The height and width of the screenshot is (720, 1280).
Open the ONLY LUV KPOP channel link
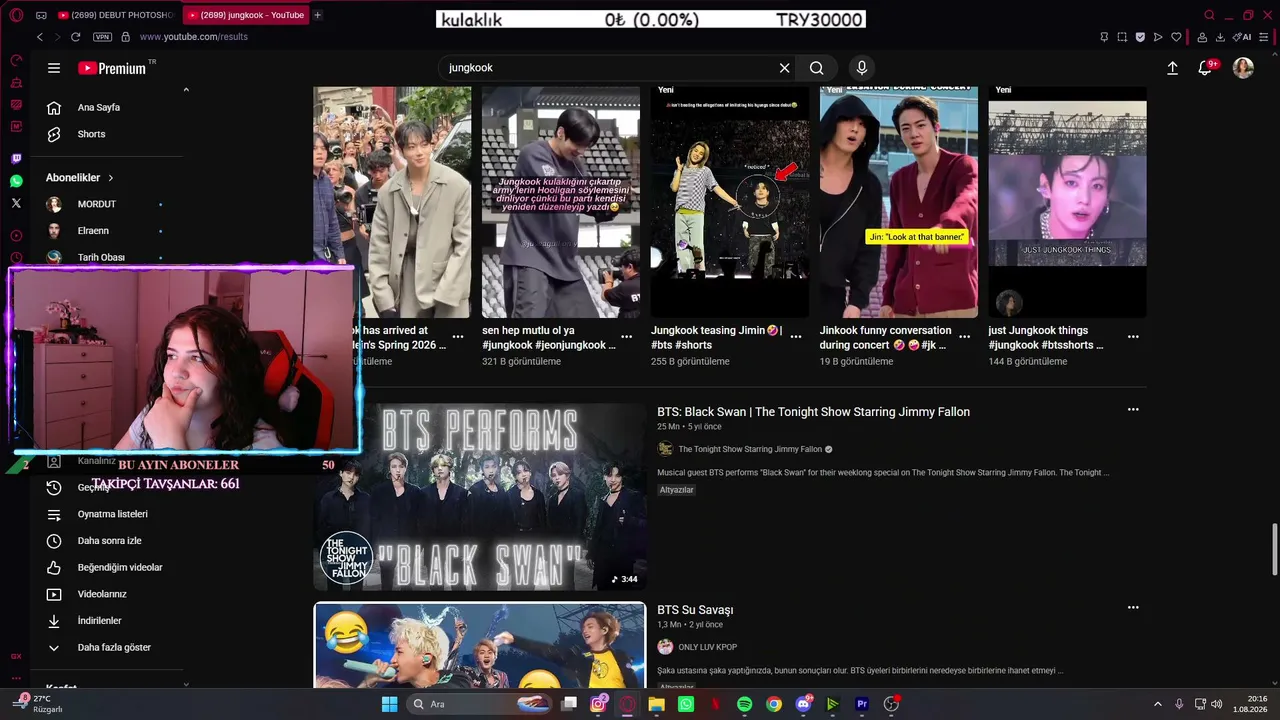point(707,648)
